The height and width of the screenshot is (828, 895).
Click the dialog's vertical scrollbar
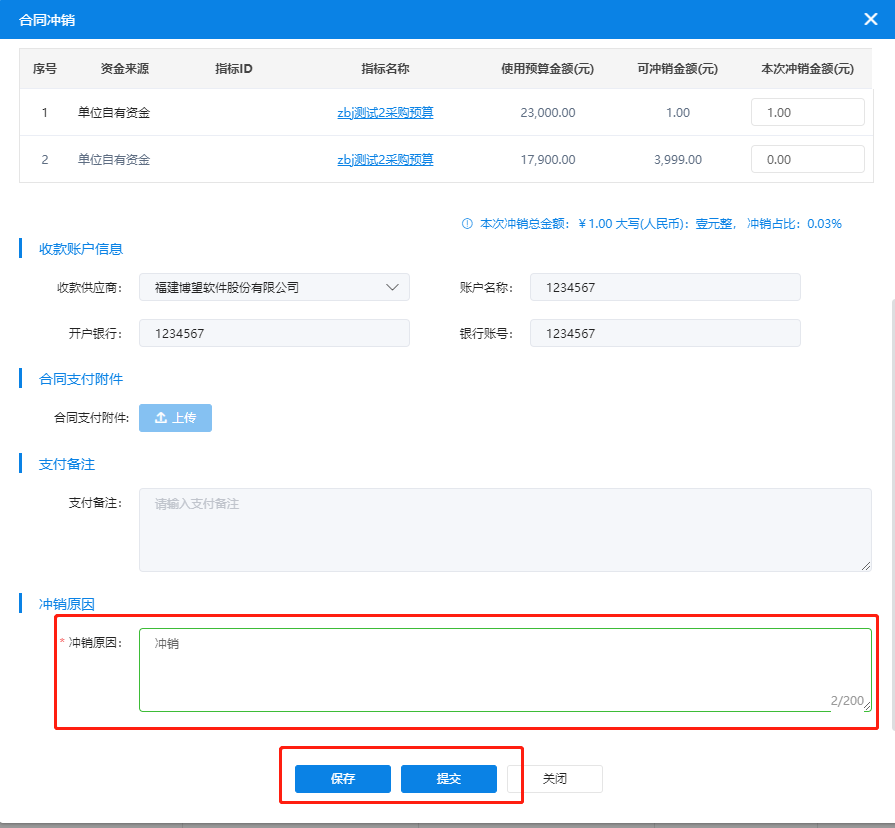(892, 514)
